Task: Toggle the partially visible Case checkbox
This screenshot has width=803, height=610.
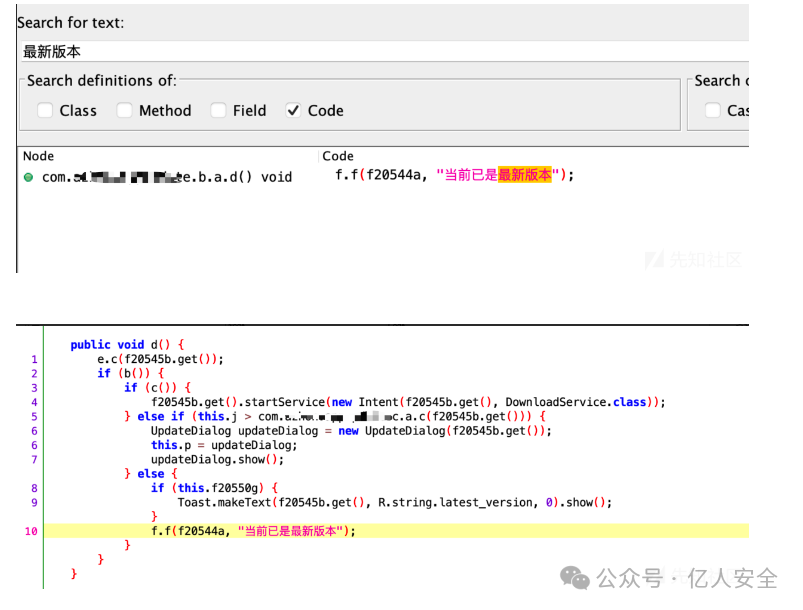Action: (713, 111)
